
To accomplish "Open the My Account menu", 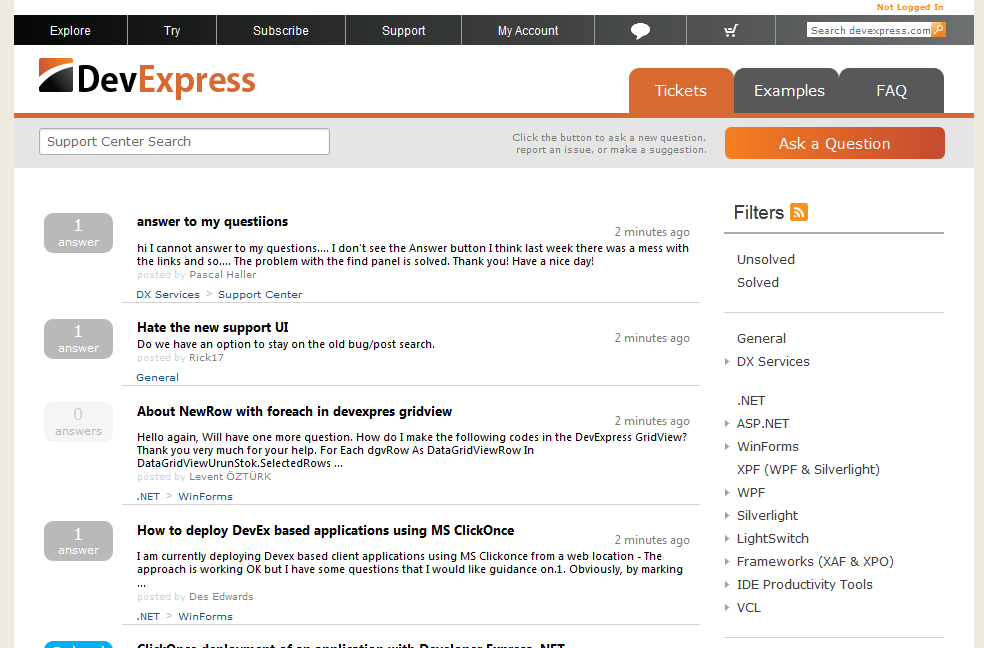I will click(528, 30).
